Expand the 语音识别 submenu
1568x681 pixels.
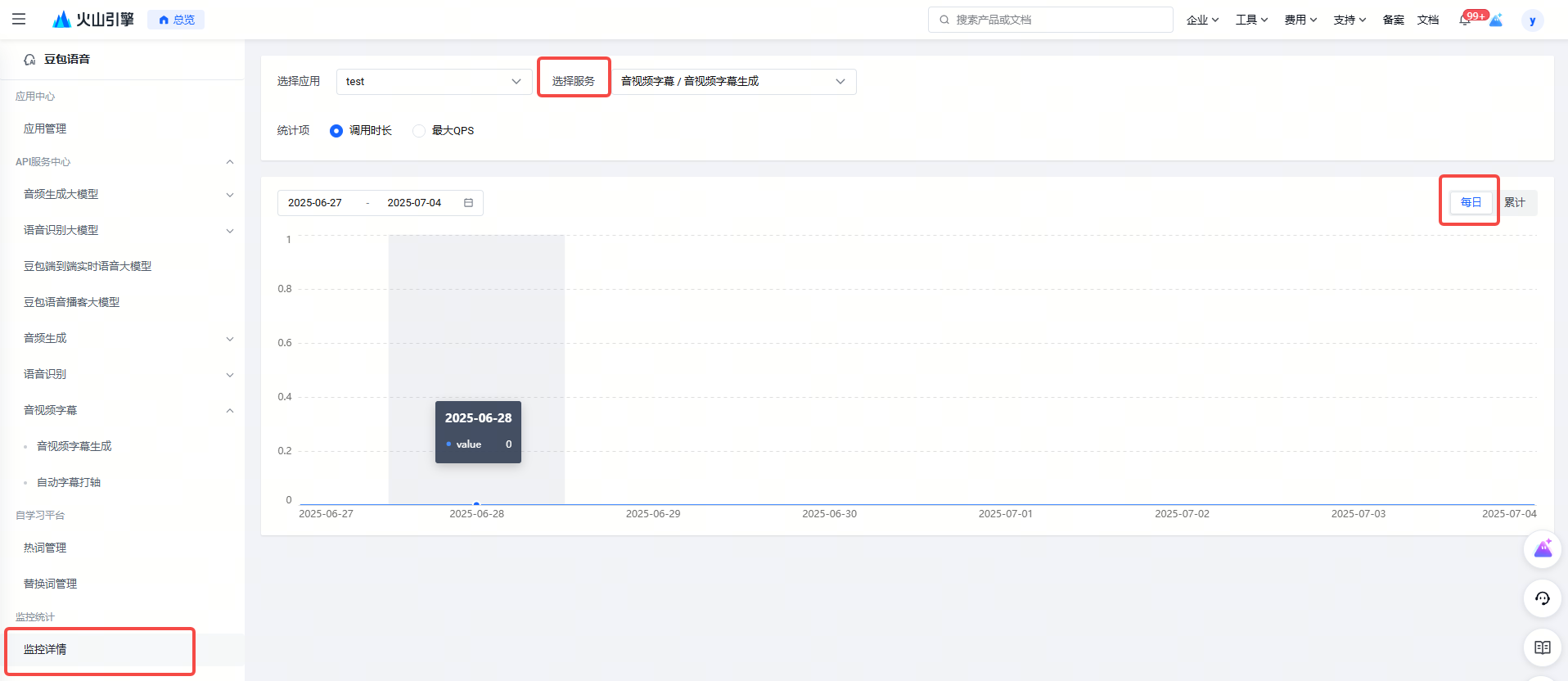tap(230, 375)
